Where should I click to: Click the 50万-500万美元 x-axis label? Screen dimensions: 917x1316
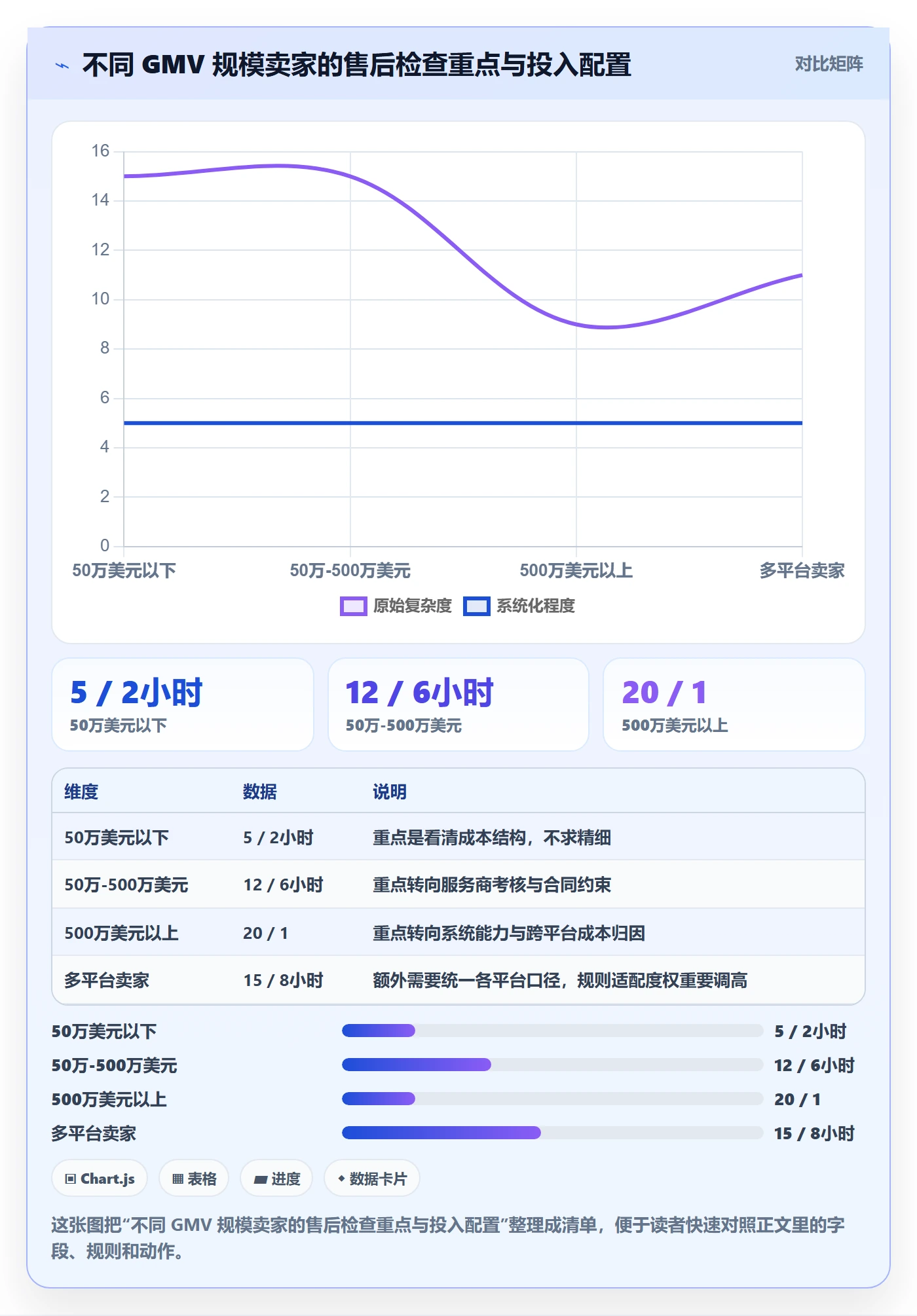click(350, 570)
